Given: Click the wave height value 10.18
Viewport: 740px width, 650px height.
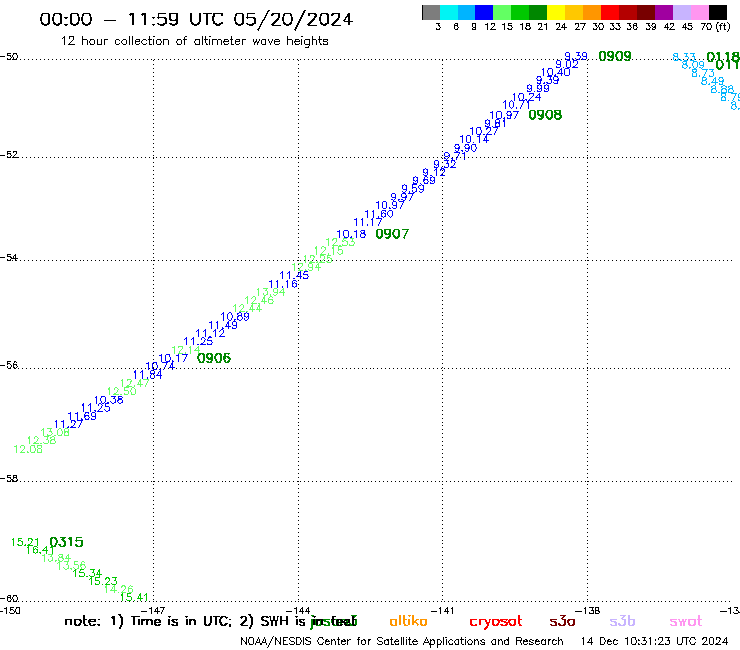Looking at the screenshot, I should point(351,234).
